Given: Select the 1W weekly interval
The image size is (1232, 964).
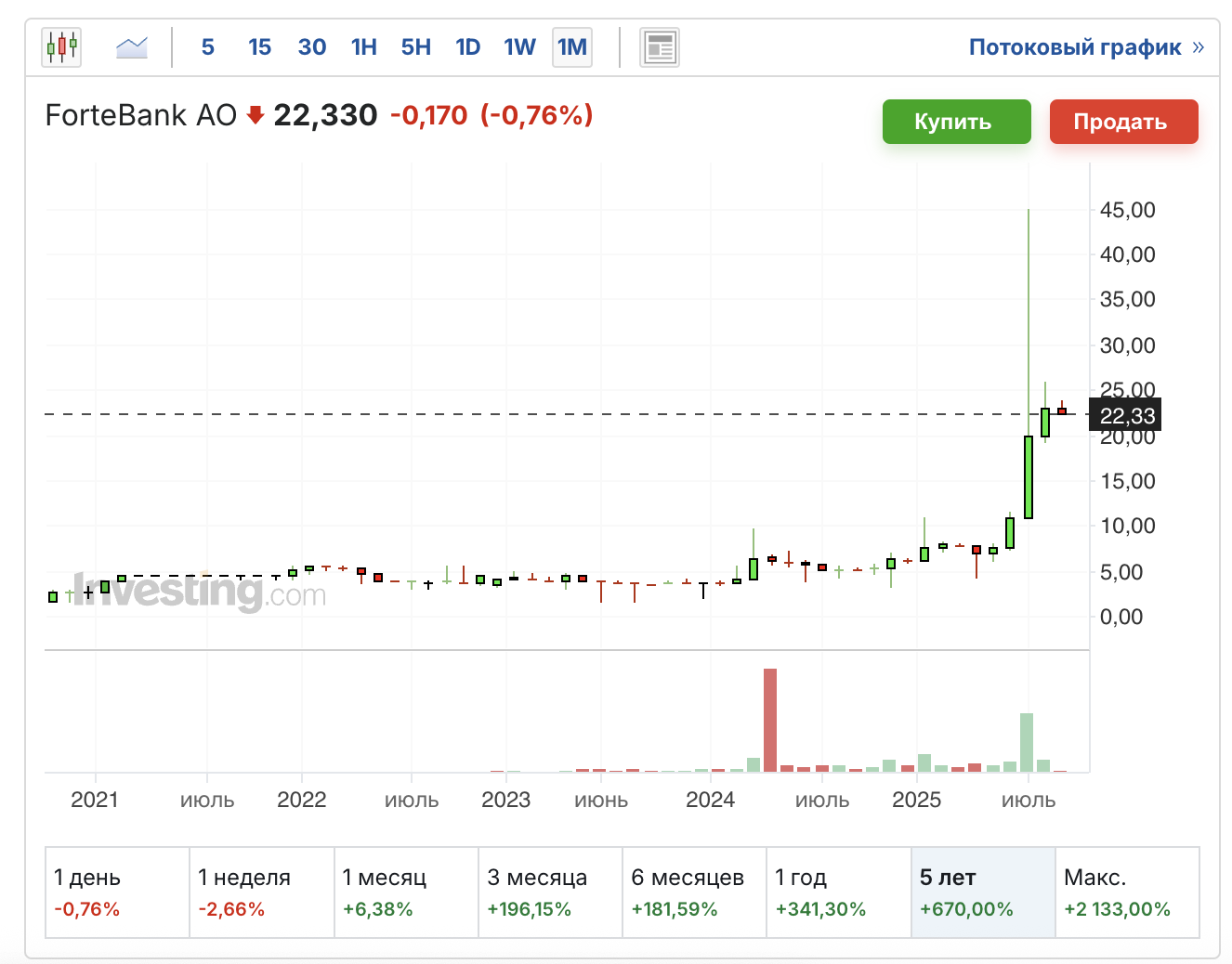Looking at the screenshot, I should (519, 47).
